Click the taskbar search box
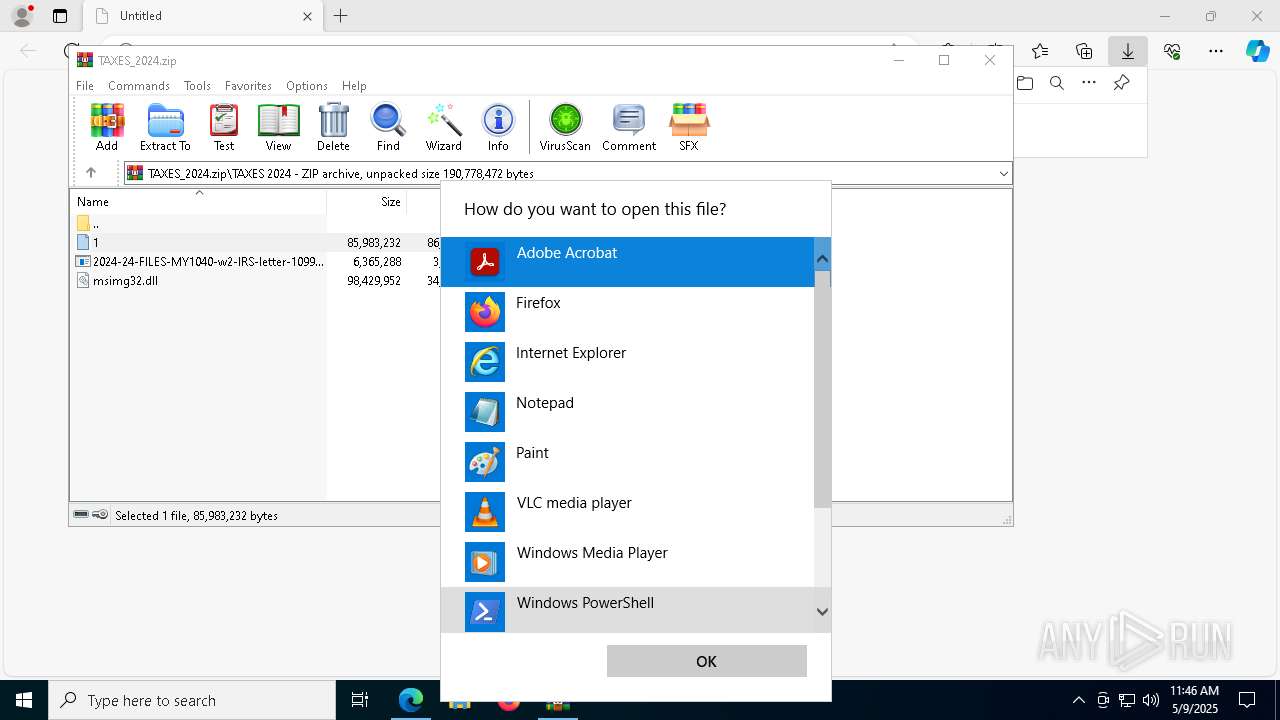 tap(192, 700)
